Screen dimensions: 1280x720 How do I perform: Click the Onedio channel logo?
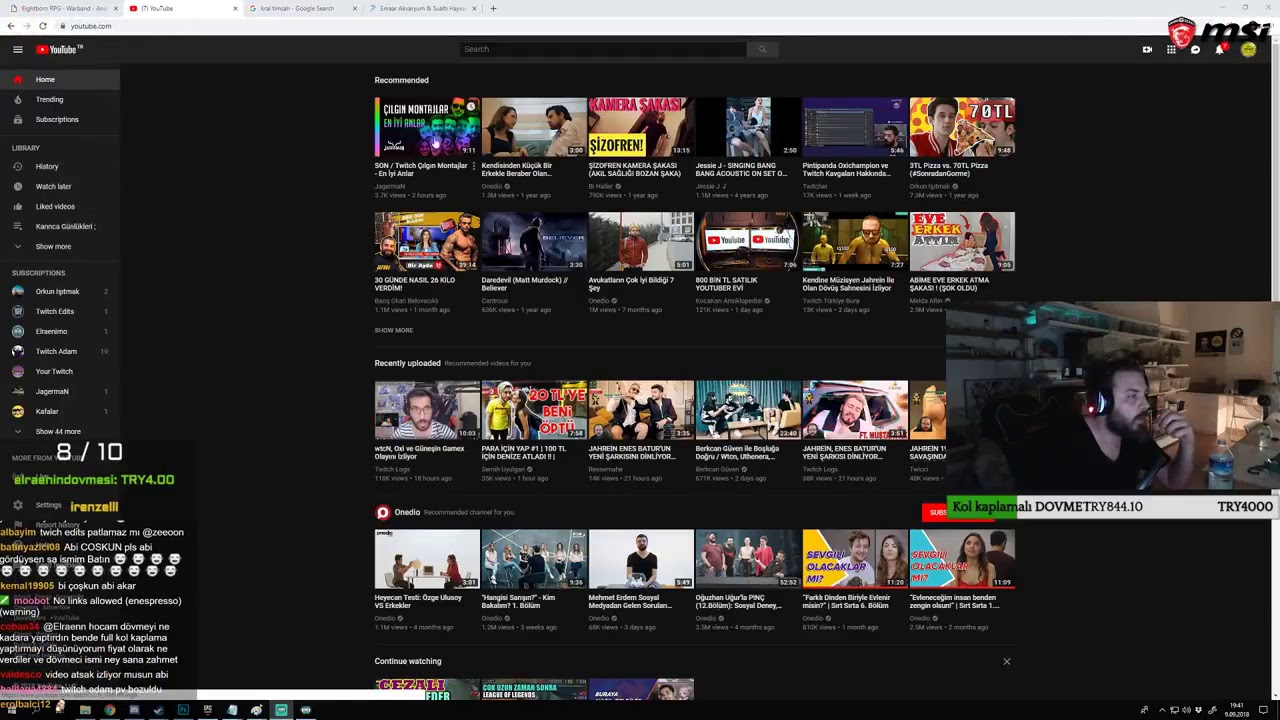[382, 512]
